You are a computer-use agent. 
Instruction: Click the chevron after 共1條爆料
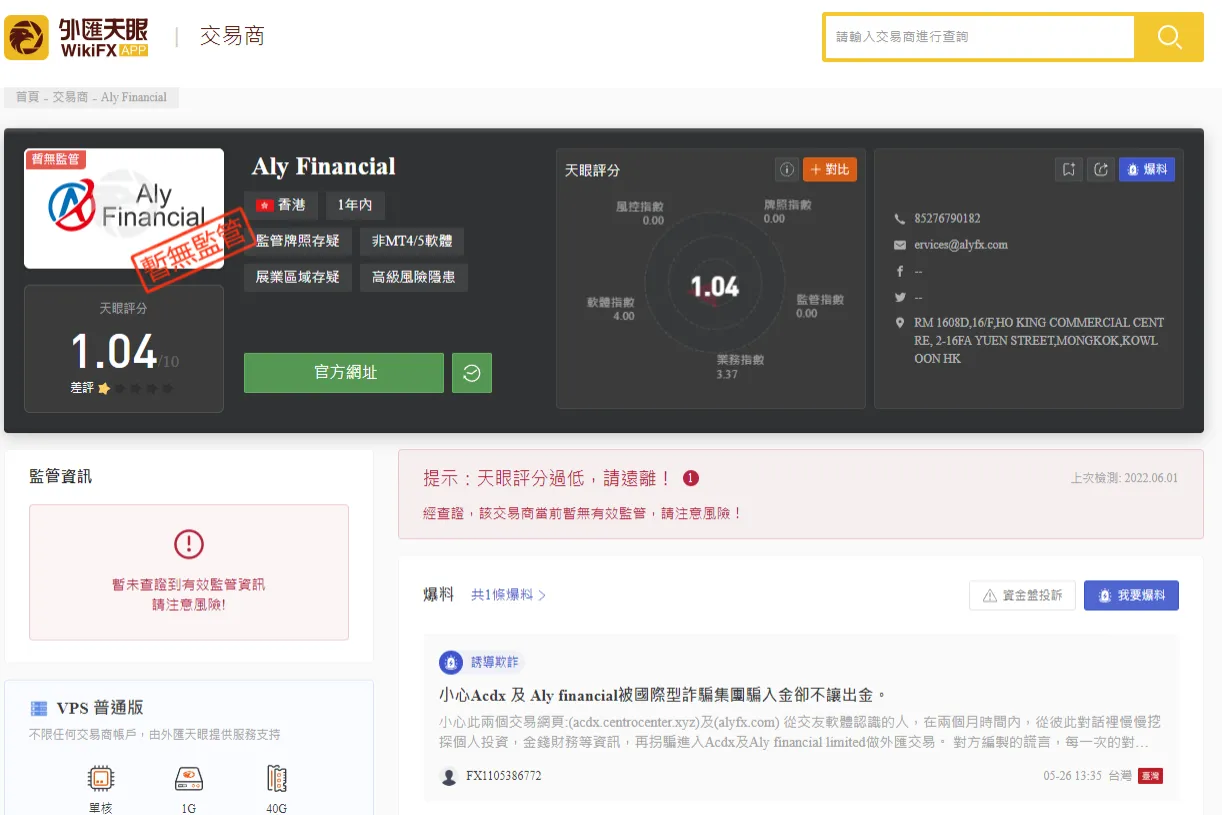coord(542,595)
